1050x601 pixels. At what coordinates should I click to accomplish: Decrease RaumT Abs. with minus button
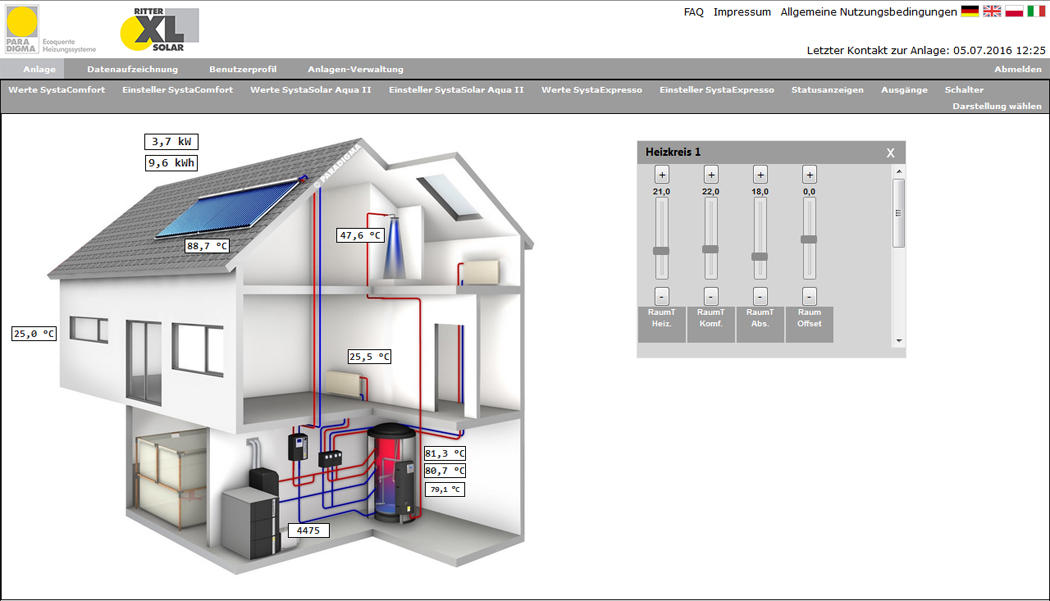click(760, 296)
